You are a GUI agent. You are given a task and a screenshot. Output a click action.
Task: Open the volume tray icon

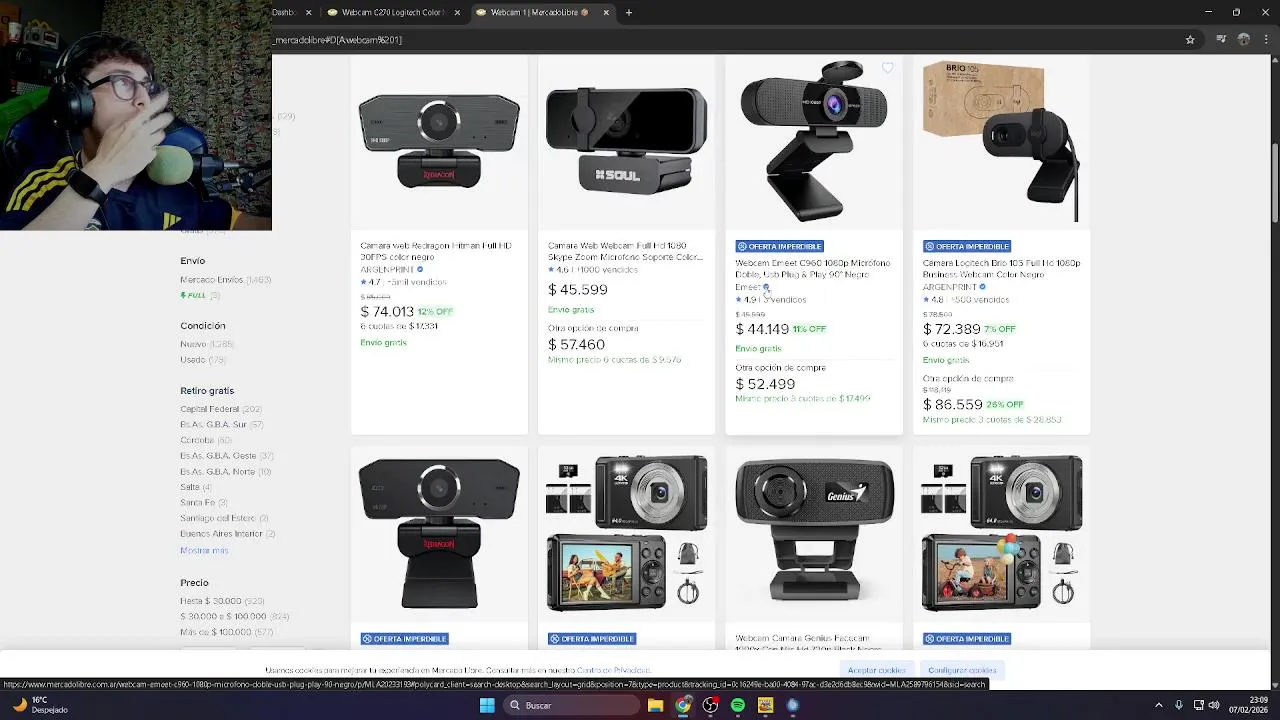point(1214,706)
